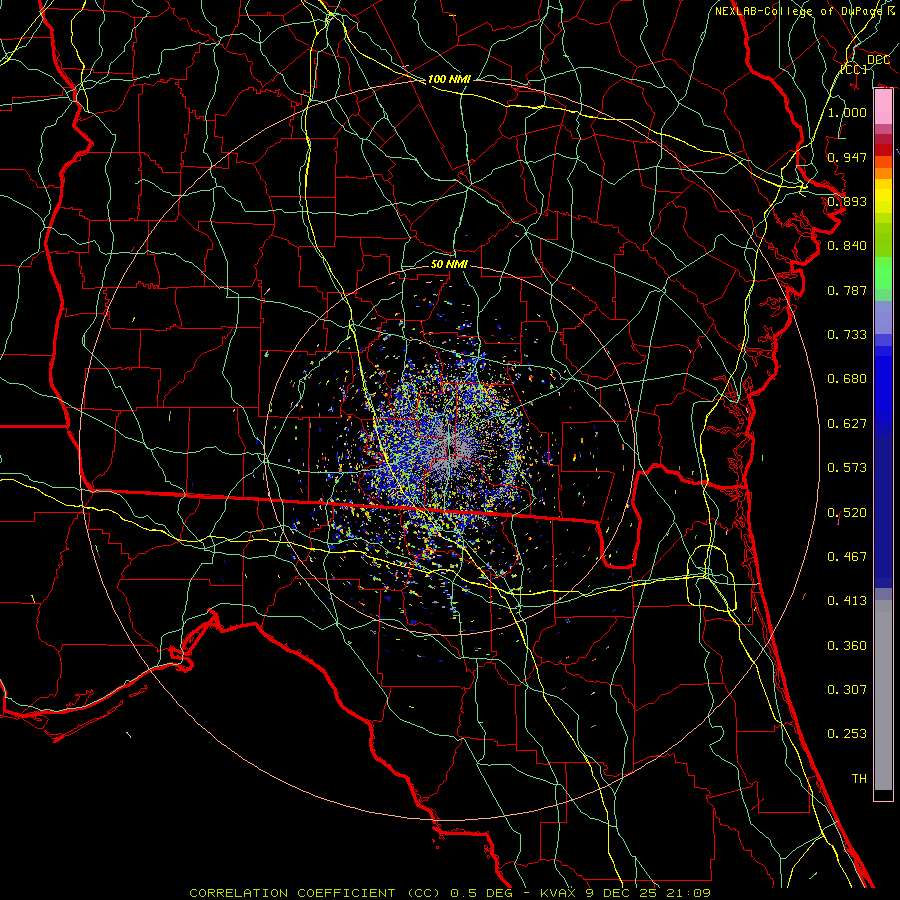Pick the bright green color bar segment

(883, 273)
